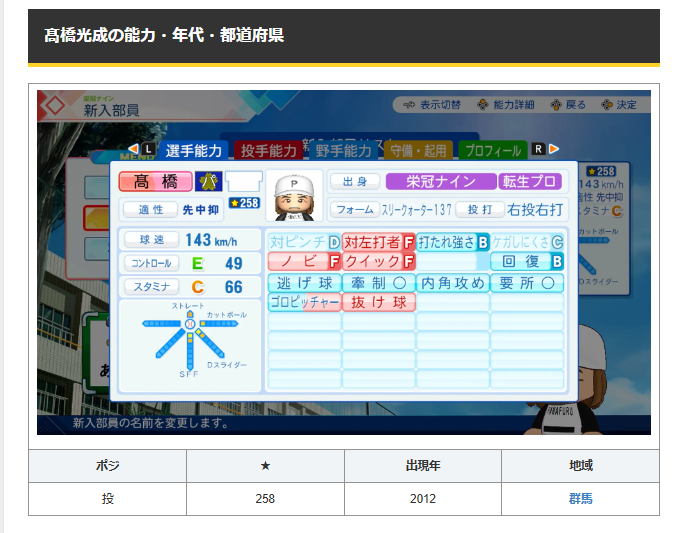Screen dimensions: 684x533
Task: Click the 戻る control hint
Action: point(568,105)
